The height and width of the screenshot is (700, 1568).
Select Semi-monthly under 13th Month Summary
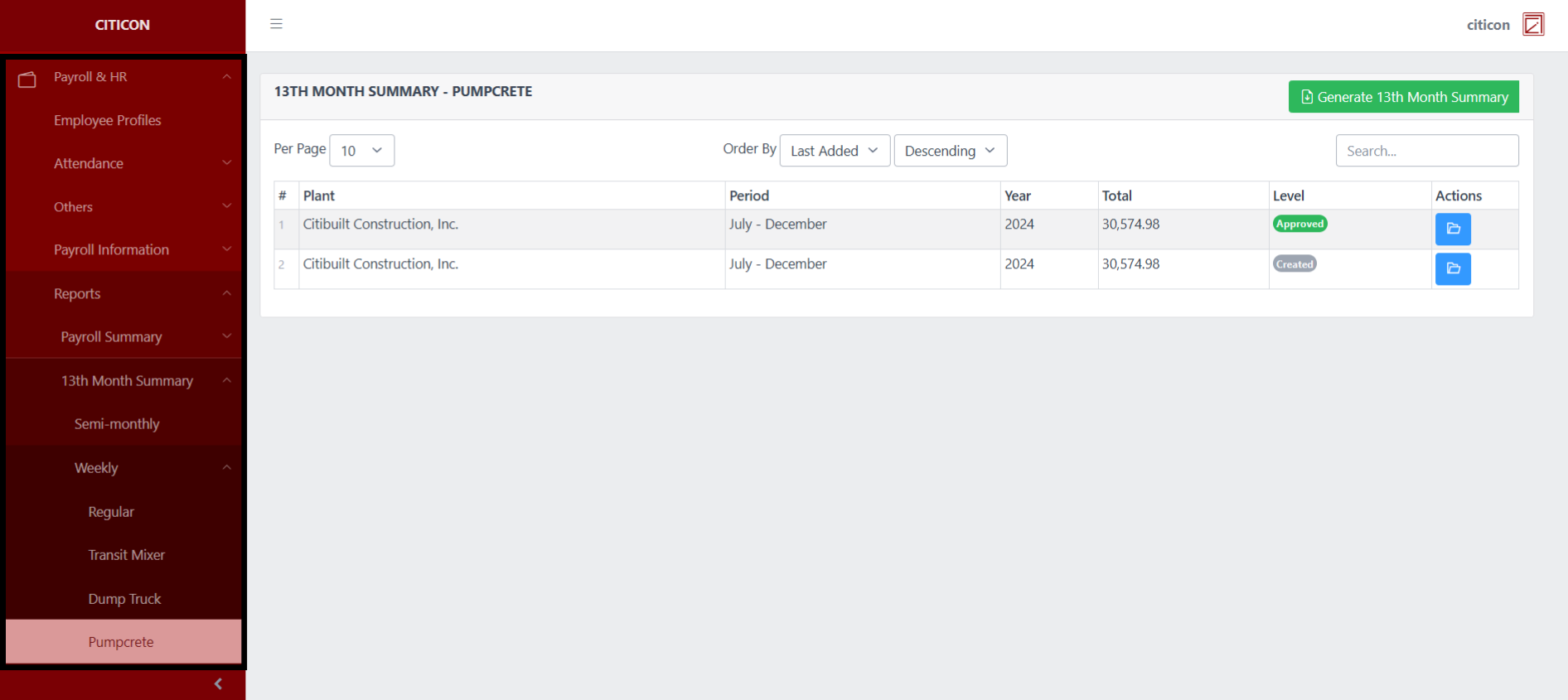pos(117,424)
